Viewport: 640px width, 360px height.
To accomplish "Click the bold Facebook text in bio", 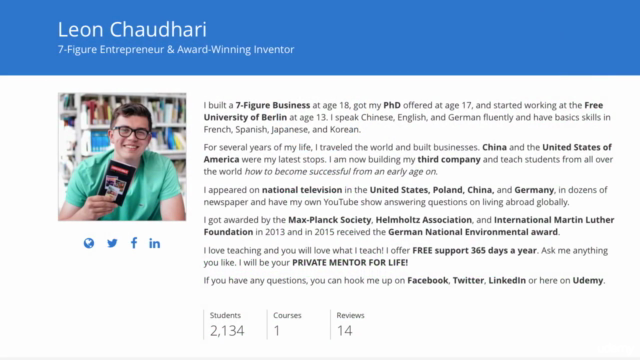I will [427, 280].
